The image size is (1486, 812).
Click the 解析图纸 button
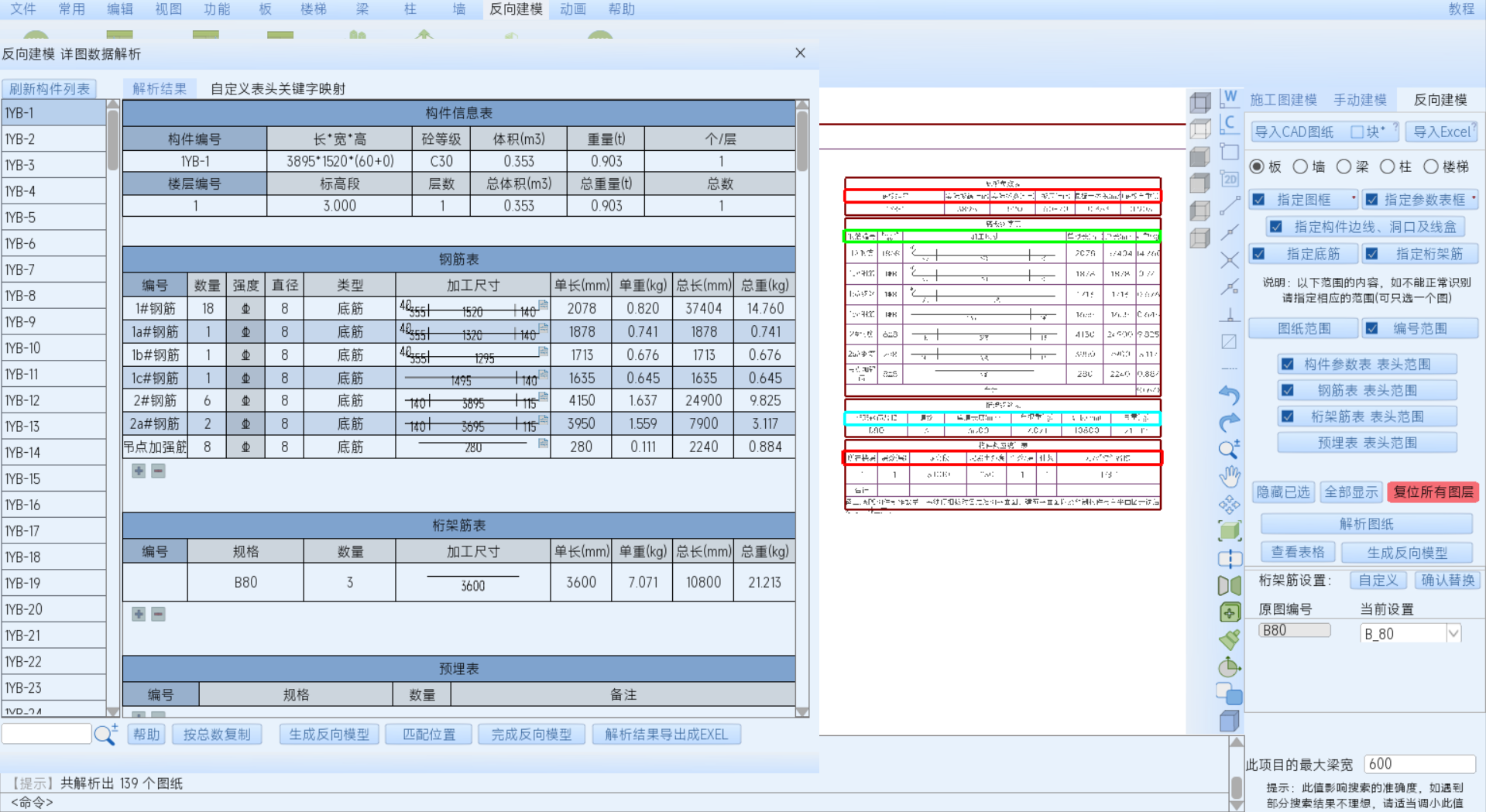coord(1366,524)
